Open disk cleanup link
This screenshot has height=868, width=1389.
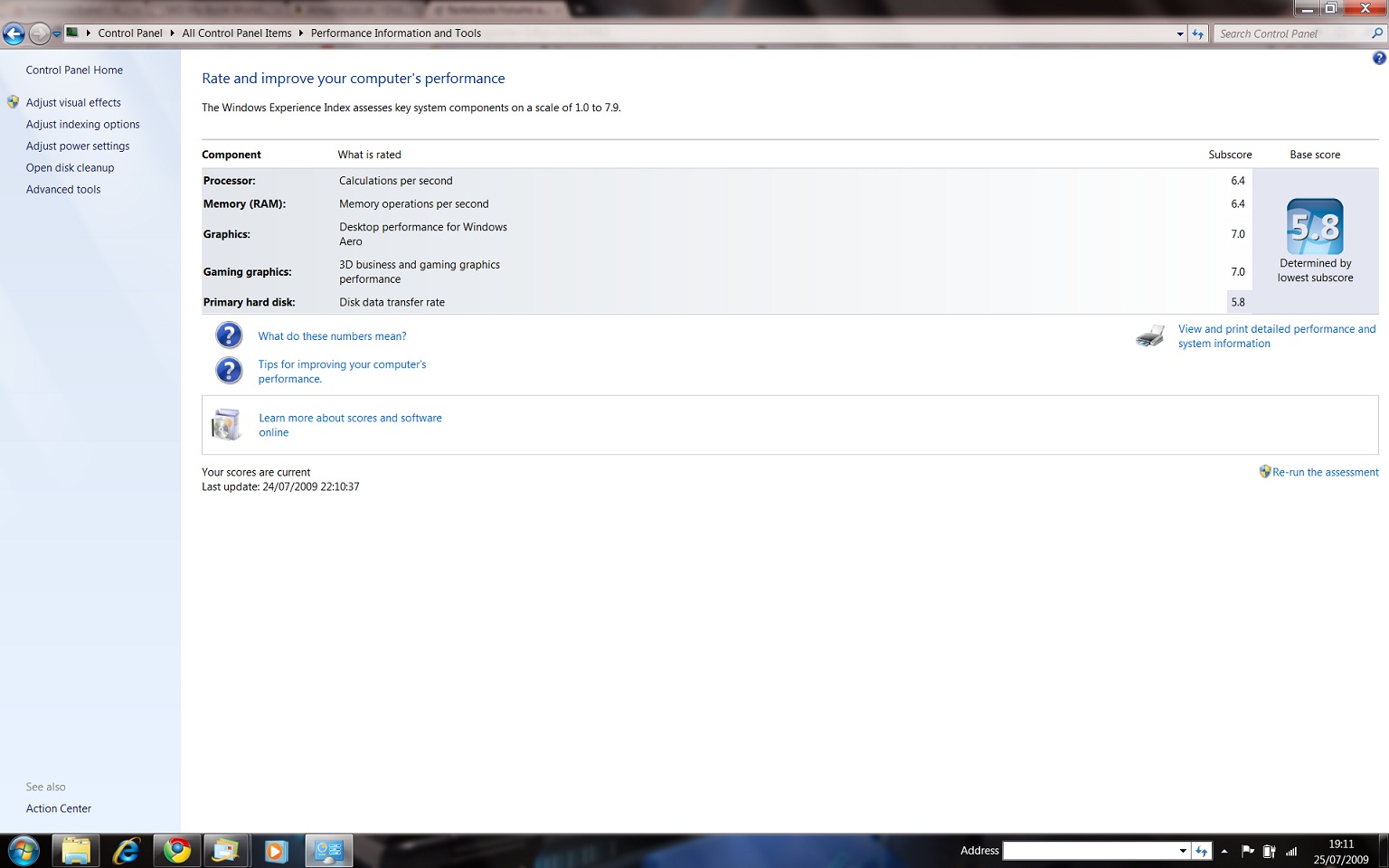point(70,168)
